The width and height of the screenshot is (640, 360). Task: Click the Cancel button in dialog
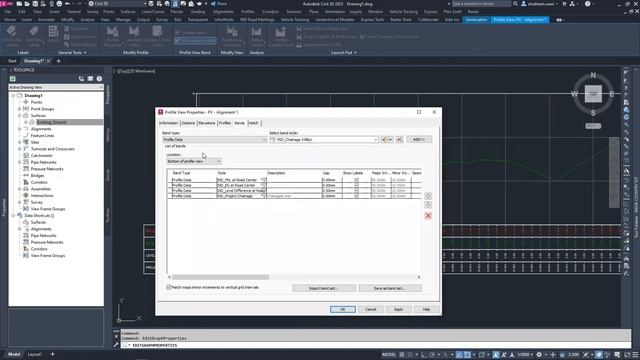pos(370,309)
